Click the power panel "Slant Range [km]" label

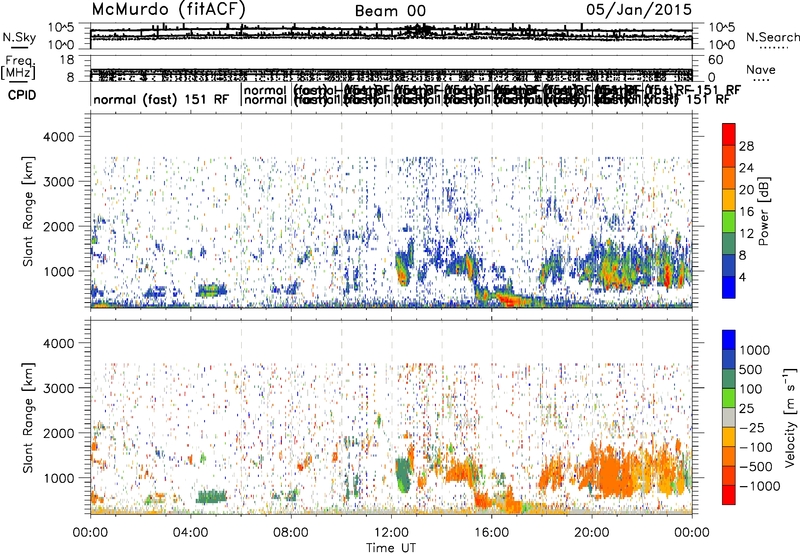tap(28, 211)
